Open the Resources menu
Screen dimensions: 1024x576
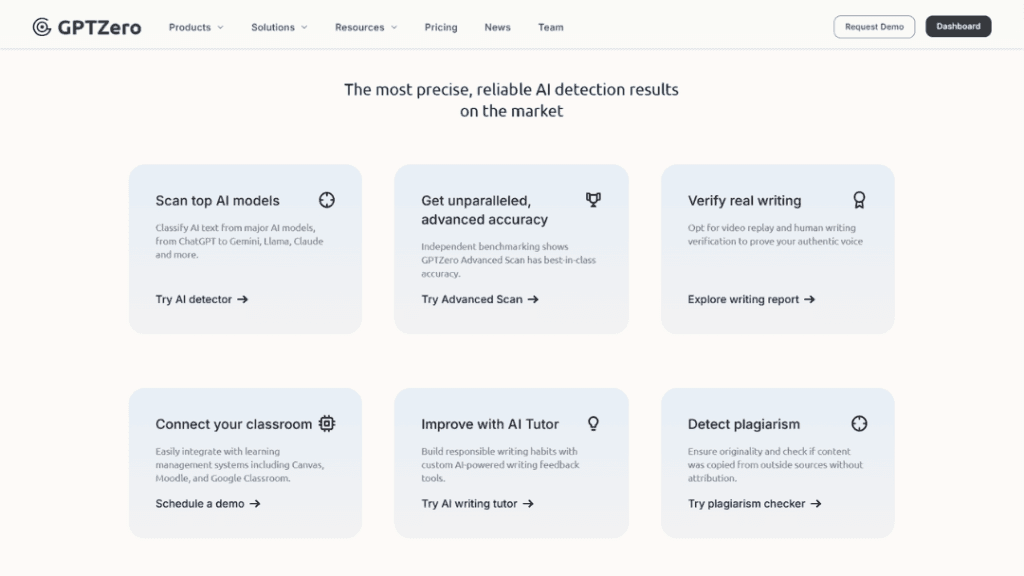pos(366,27)
